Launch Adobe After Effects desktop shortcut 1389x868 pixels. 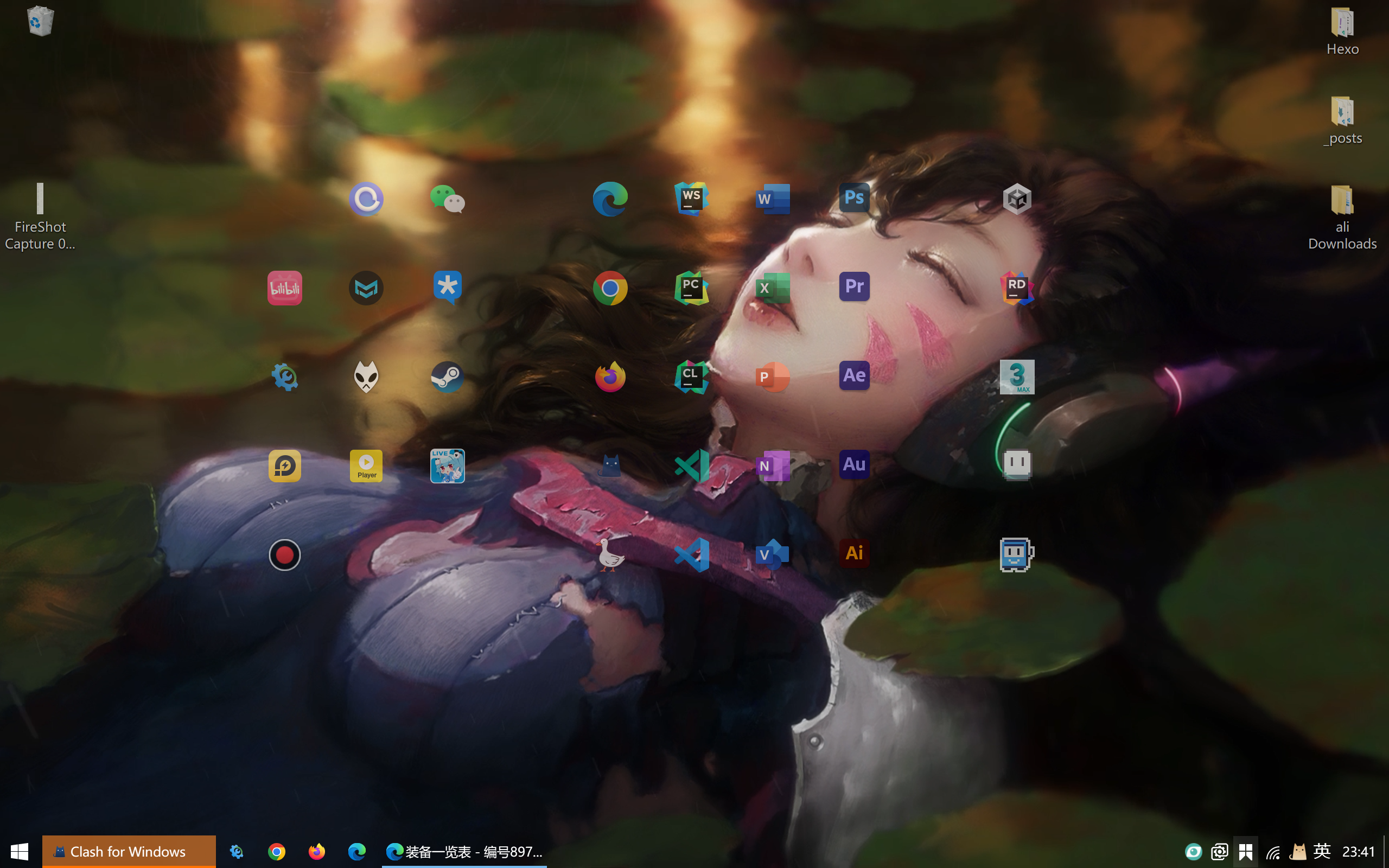coord(854,375)
